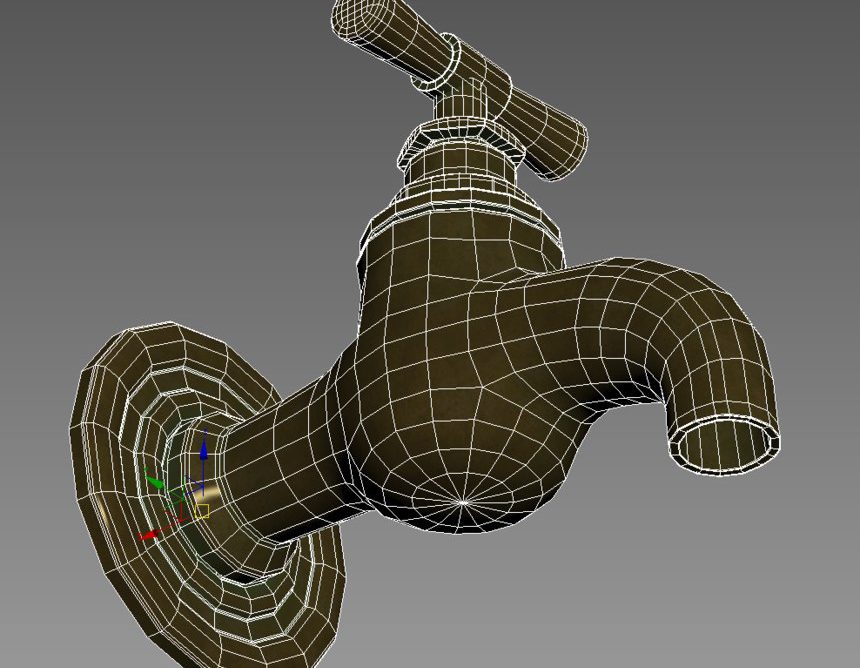Click the valve stem beneath the T-handle
This screenshot has height=668, width=860.
pyautogui.click(x=462, y=102)
